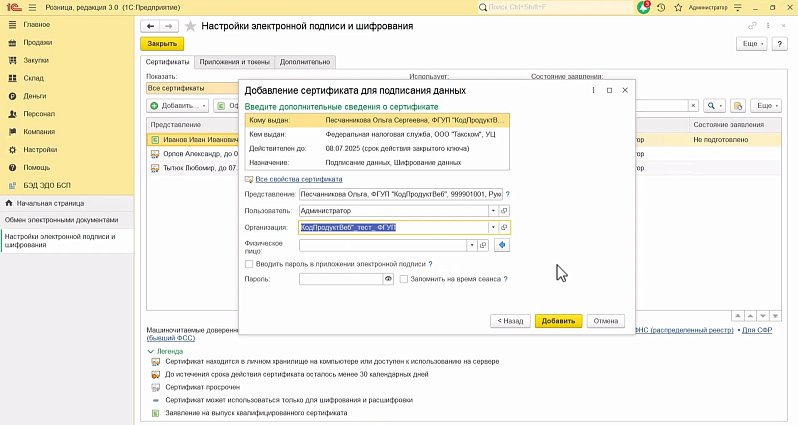
Task: Open top Еще dropdown menu
Action: (x=752, y=44)
